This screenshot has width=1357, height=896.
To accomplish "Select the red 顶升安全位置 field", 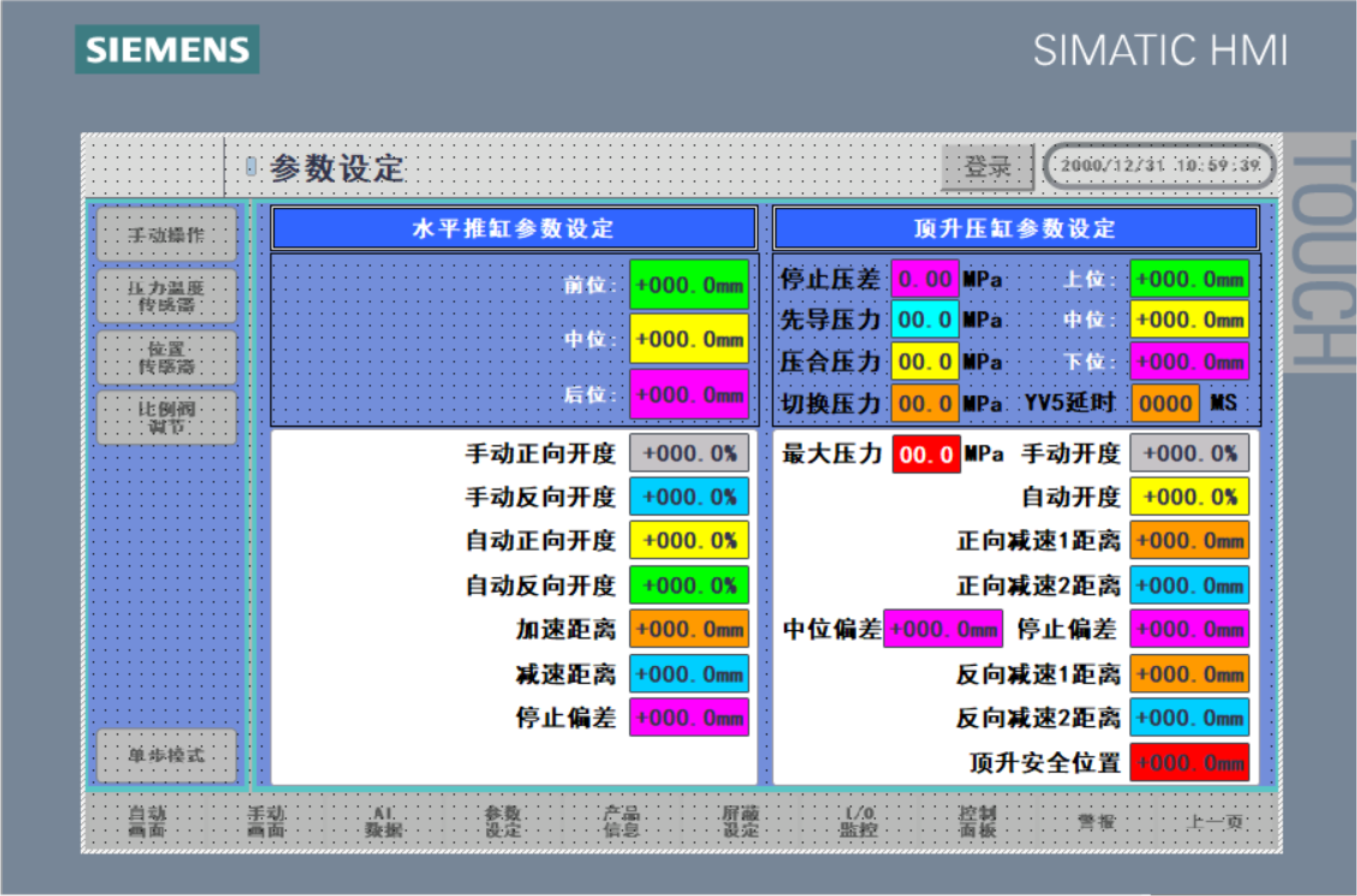I will tap(1189, 762).
